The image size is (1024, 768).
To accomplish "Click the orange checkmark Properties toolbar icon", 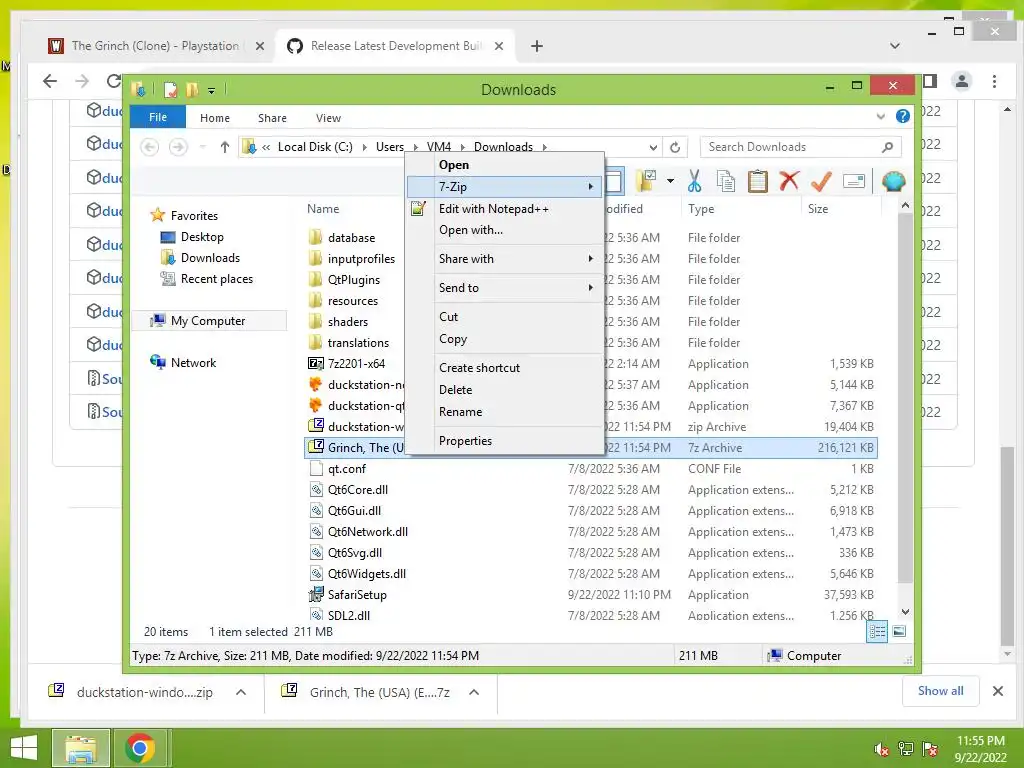I will tap(821, 181).
